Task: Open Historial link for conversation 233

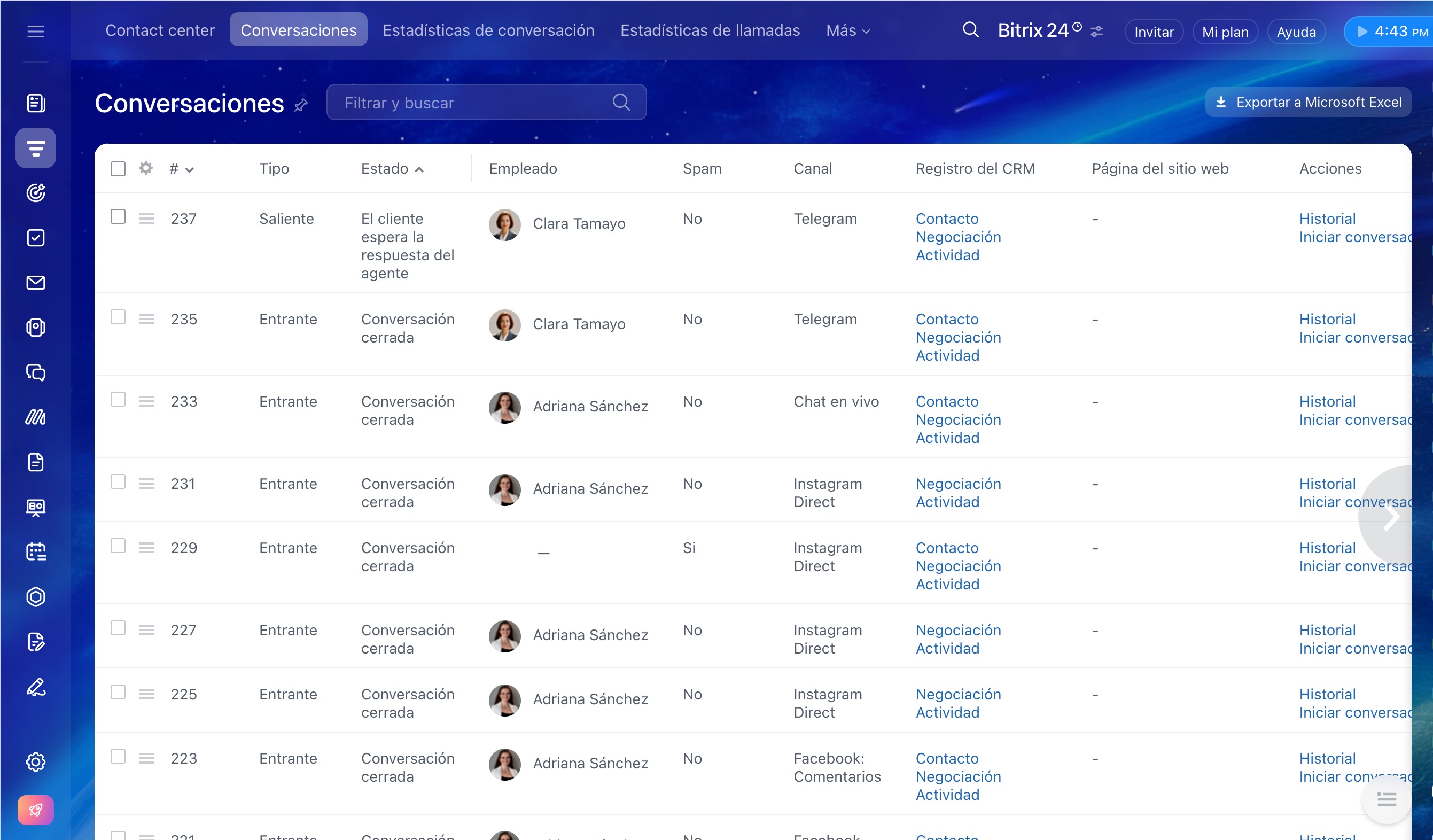Action: [1327, 401]
